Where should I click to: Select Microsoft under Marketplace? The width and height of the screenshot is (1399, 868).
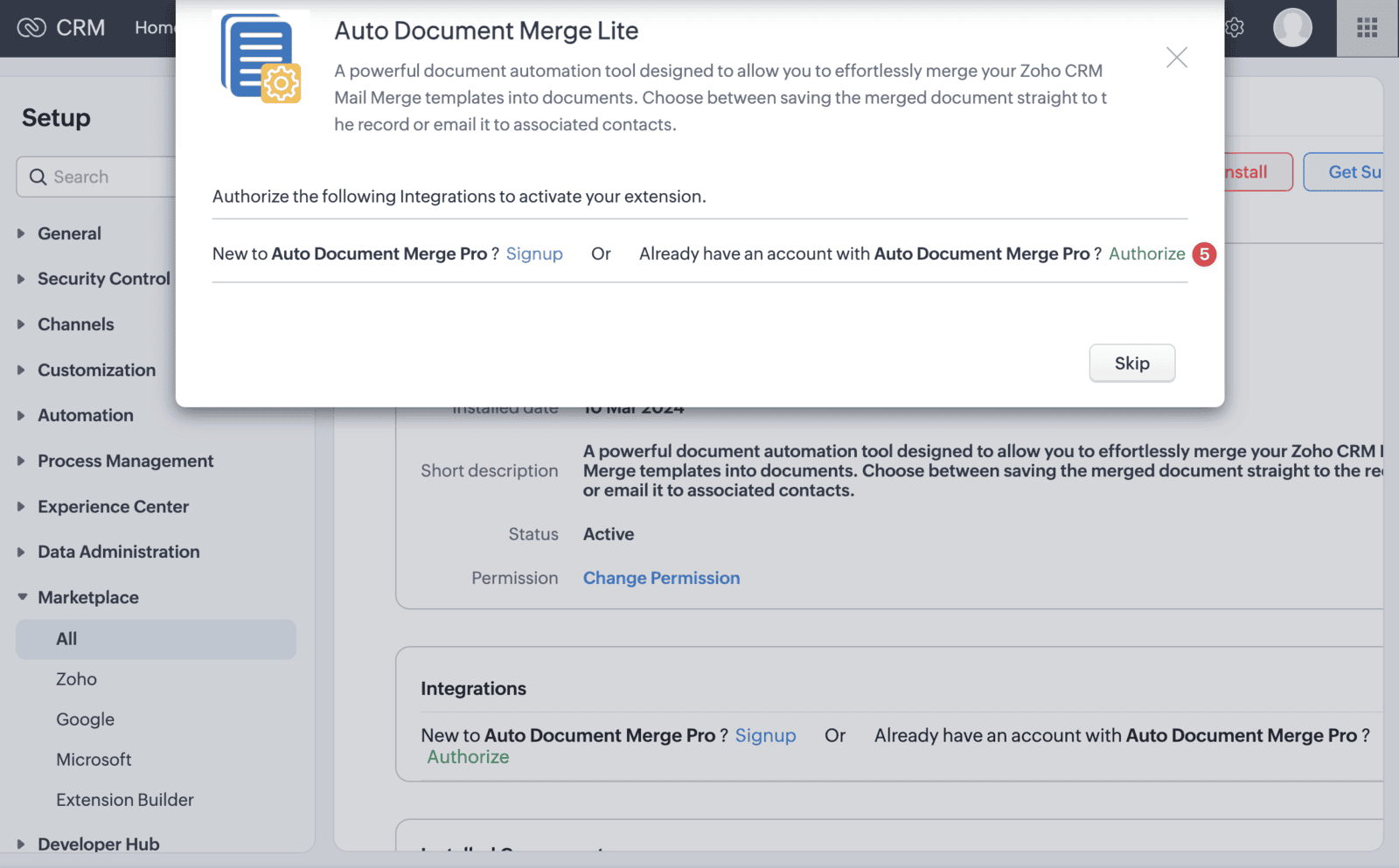[94, 760]
